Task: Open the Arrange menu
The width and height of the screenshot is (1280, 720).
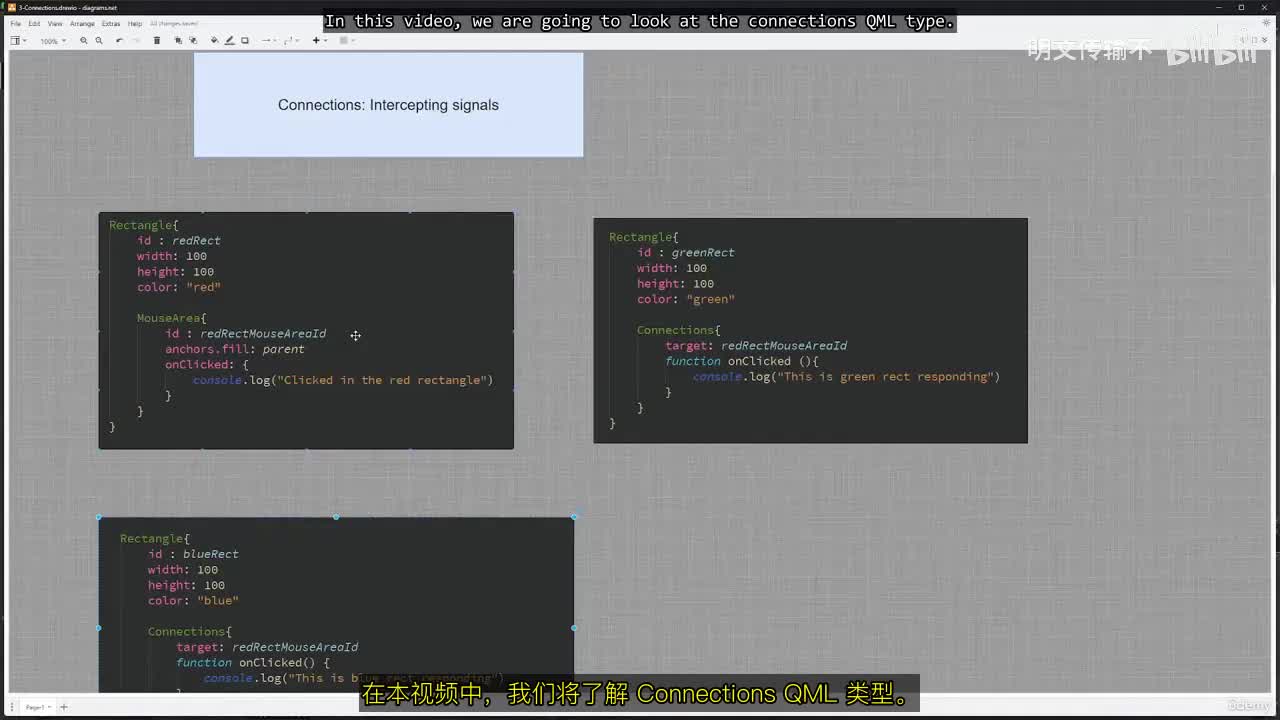Action: [83, 23]
